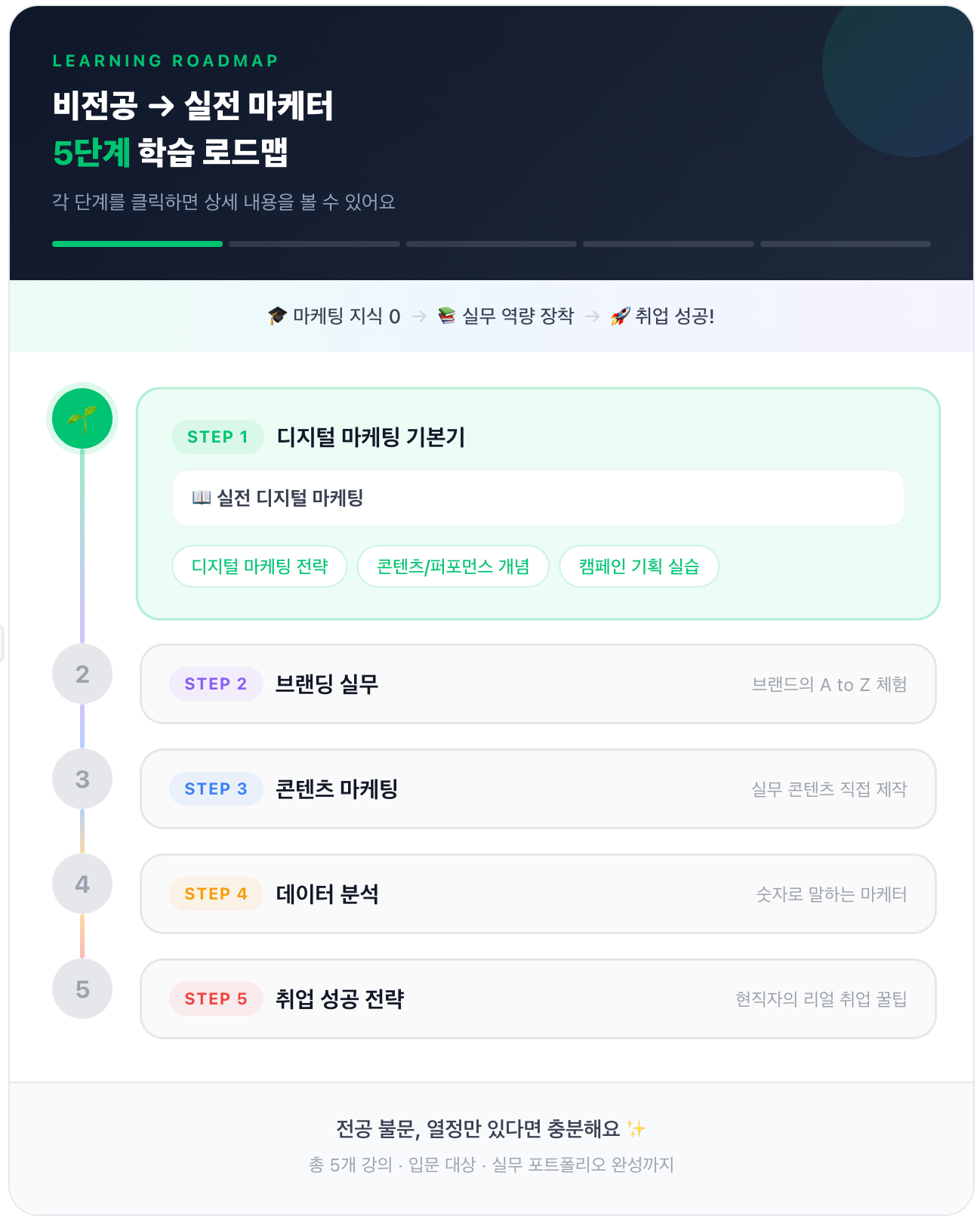Select the step 5 circle marker
Image resolution: width=980 pixels, height=1225 pixels.
coord(82,989)
